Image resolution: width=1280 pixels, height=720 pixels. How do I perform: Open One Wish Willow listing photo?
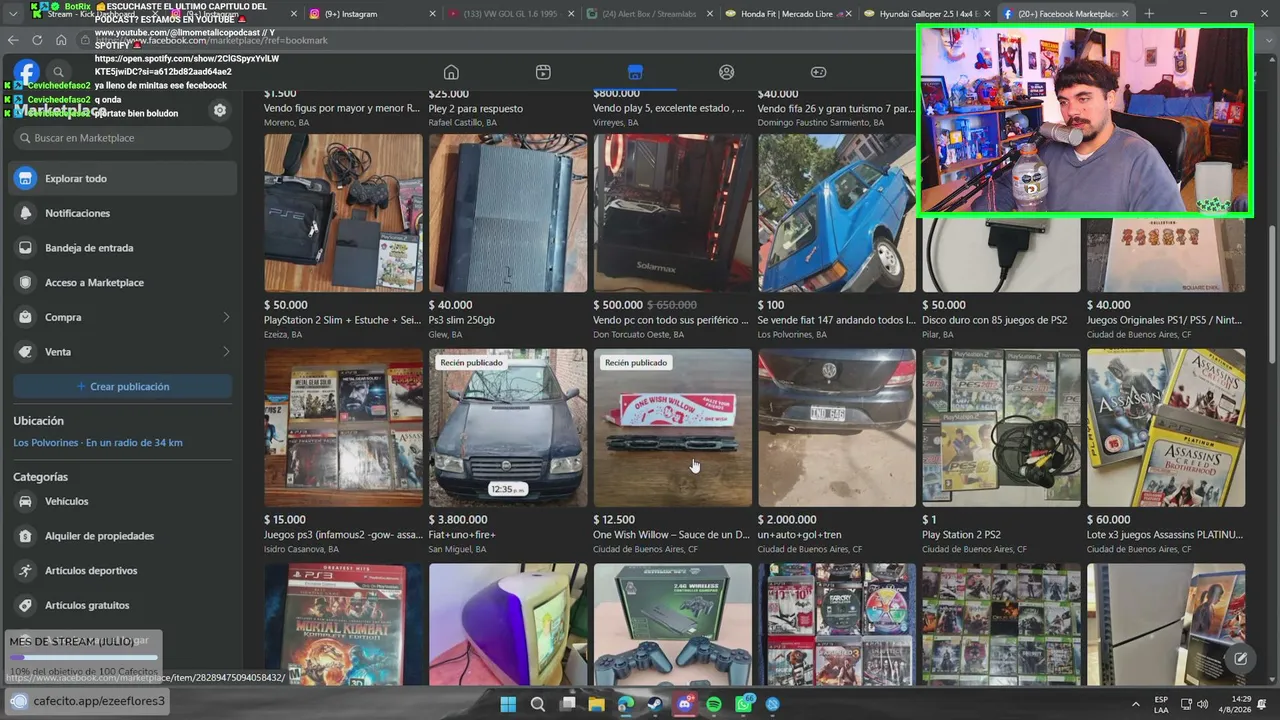pyautogui.click(x=672, y=428)
